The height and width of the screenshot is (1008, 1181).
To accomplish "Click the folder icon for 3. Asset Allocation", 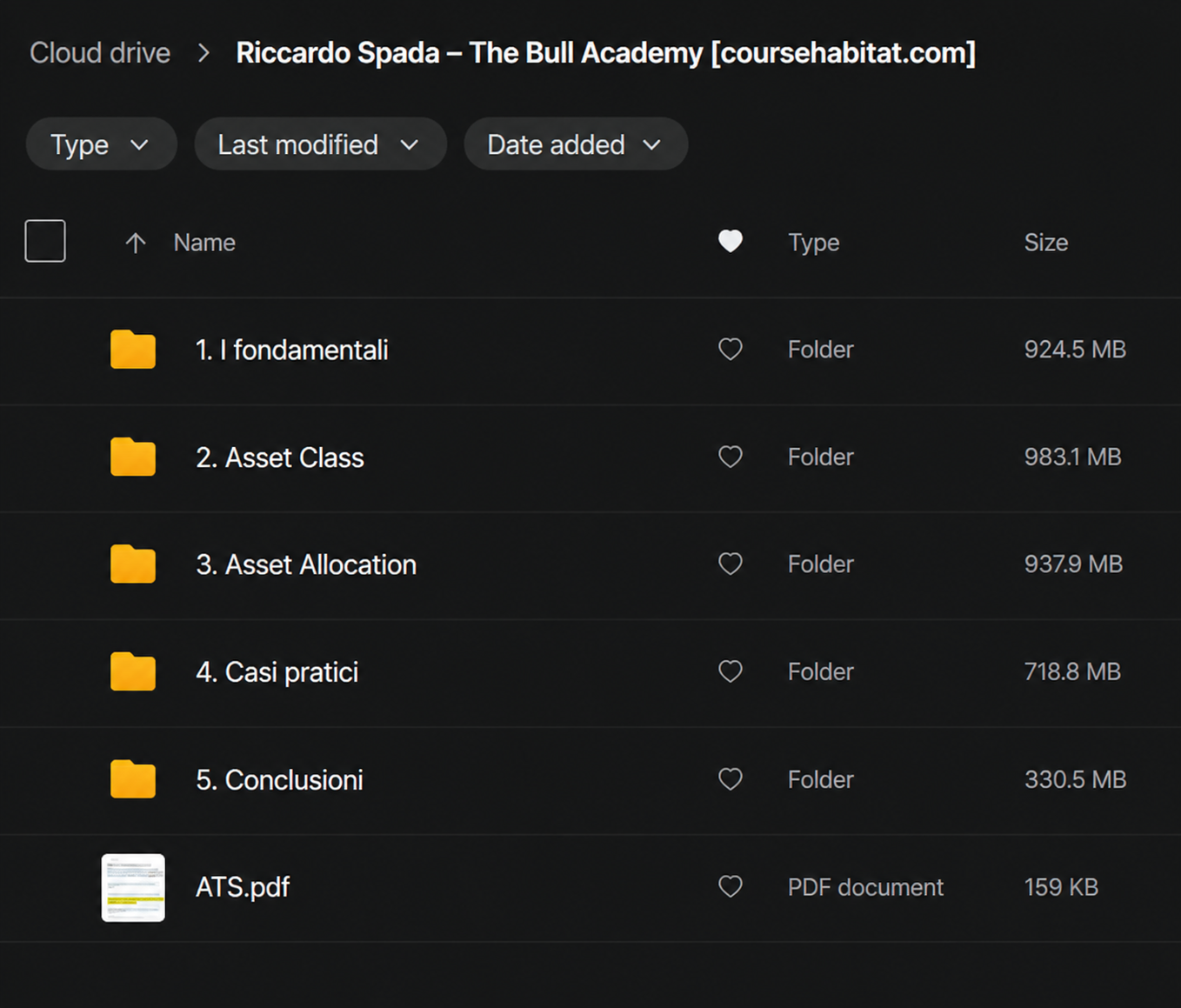I will pos(133,564).
